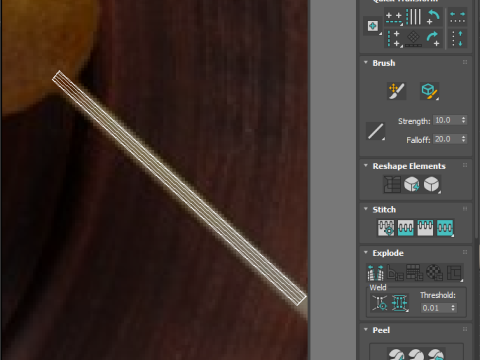Click the Falloff value field
The image size is (480, 360).
447,139
